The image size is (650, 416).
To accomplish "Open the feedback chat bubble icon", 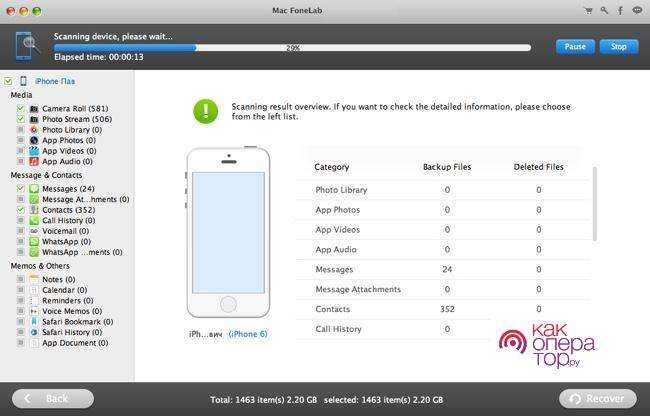I will point(637,11).
